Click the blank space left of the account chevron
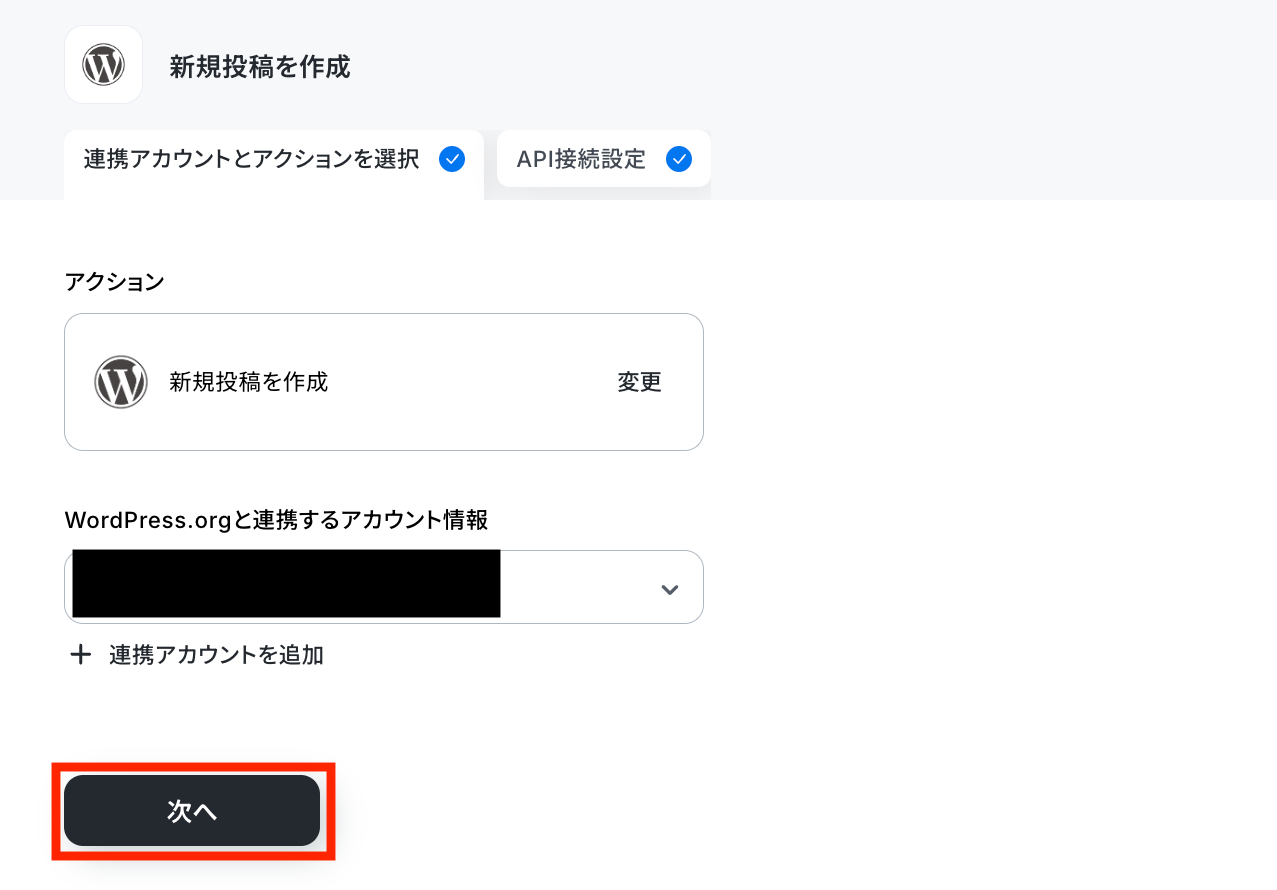The image size is (1277, 890). [578, 588]
